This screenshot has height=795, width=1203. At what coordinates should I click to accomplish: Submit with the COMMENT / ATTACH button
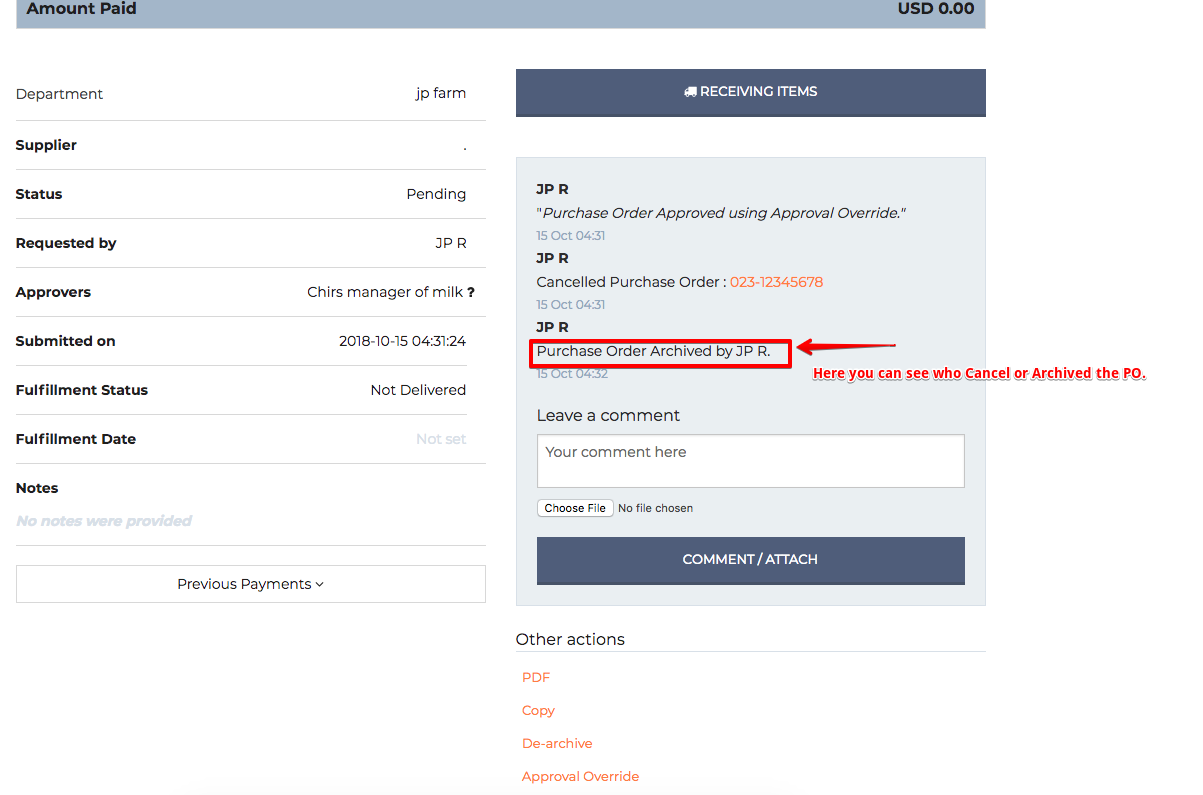click(x=750, y=560)
